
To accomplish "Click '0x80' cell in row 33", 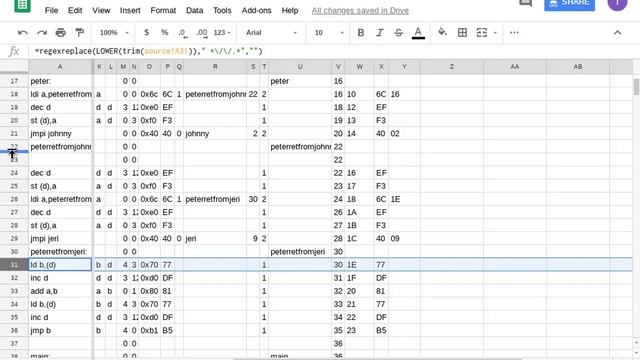I will pyautogui.click(x=149, y=291).
